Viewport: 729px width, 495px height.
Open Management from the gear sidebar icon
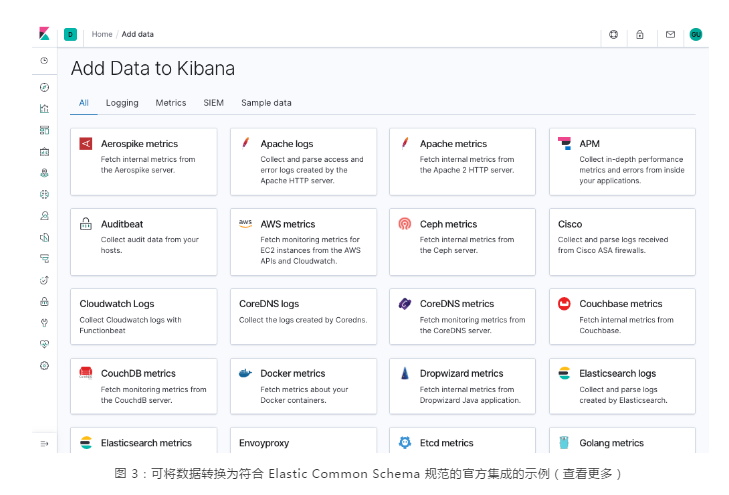click(44, 365)
